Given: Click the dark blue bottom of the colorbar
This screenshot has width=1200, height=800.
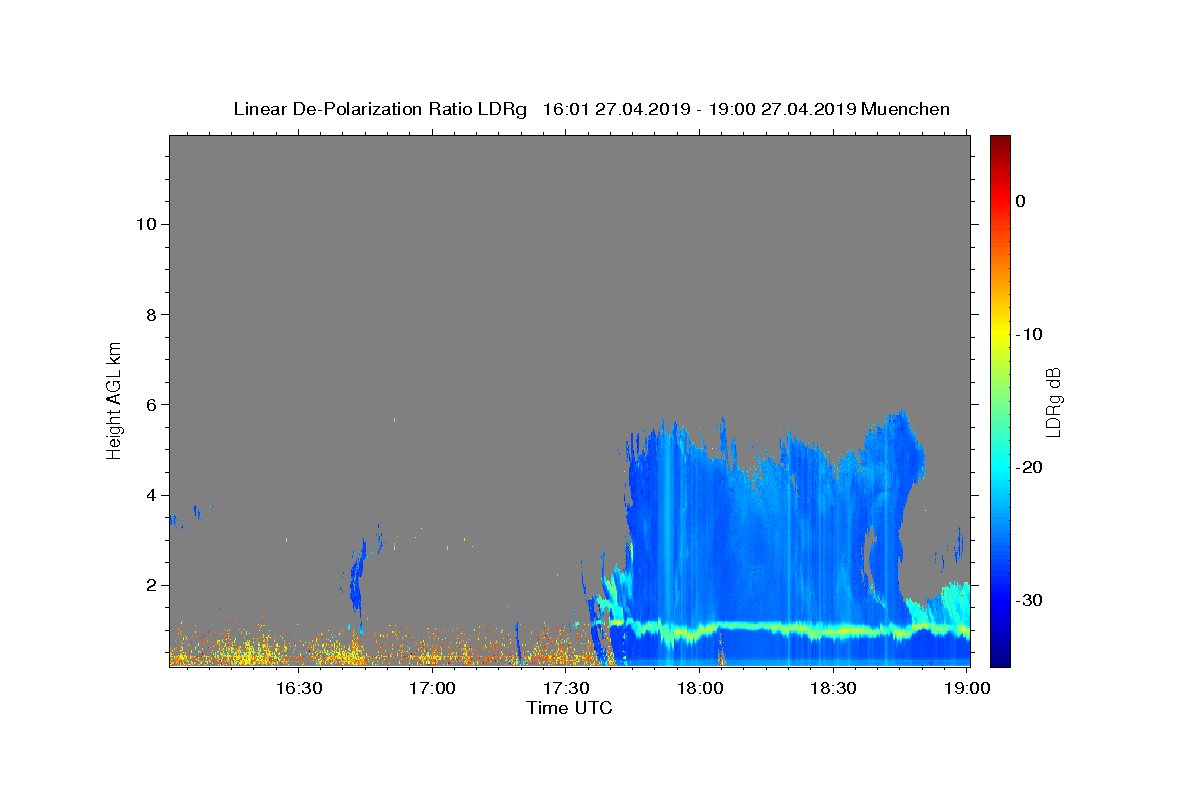Looking at the screenshot, I should point(1000,658).
